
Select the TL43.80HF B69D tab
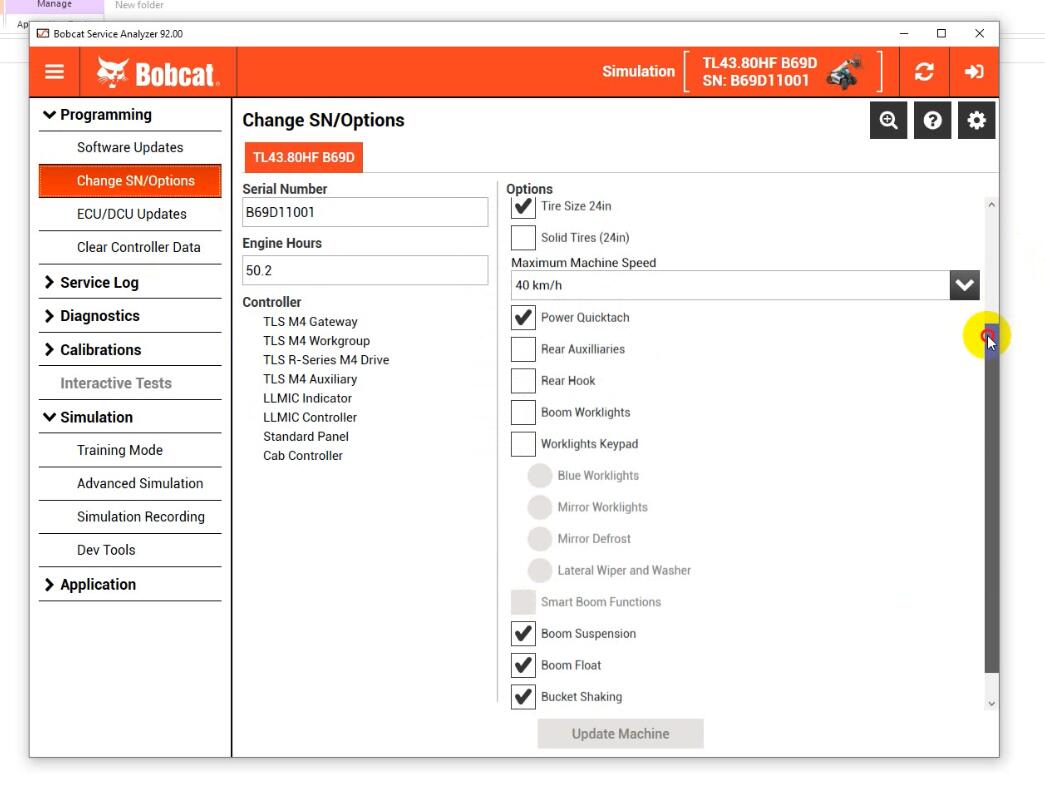(304, 157)
